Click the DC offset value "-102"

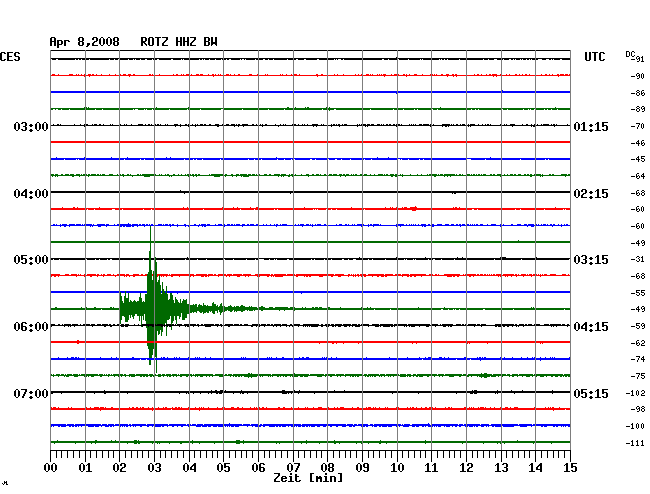coord(635,393)
